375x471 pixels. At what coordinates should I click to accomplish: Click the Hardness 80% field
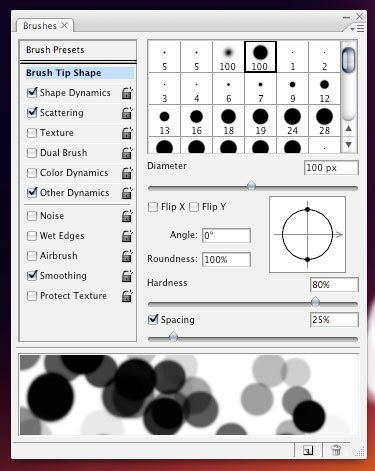tap(334, 285)
